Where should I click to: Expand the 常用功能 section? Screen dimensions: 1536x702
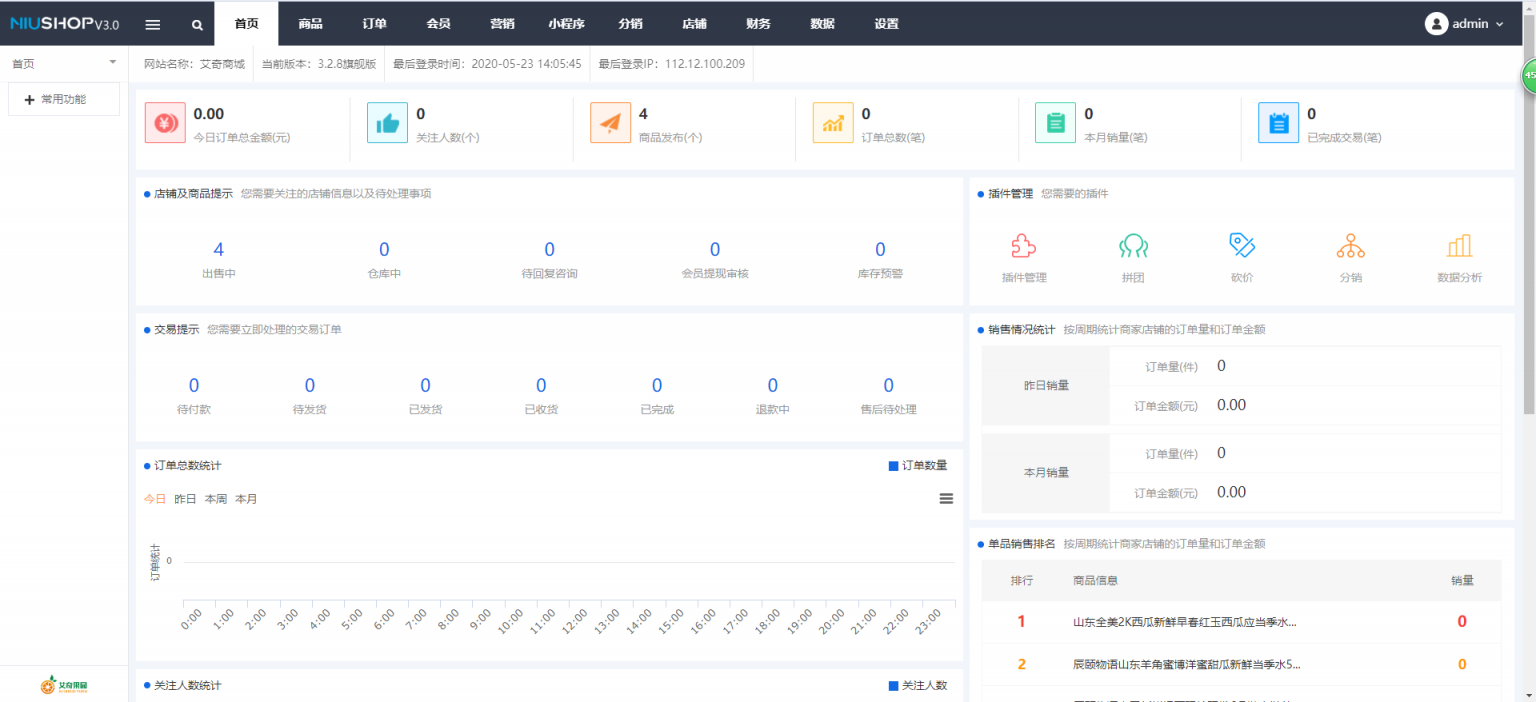coord(63,99)
